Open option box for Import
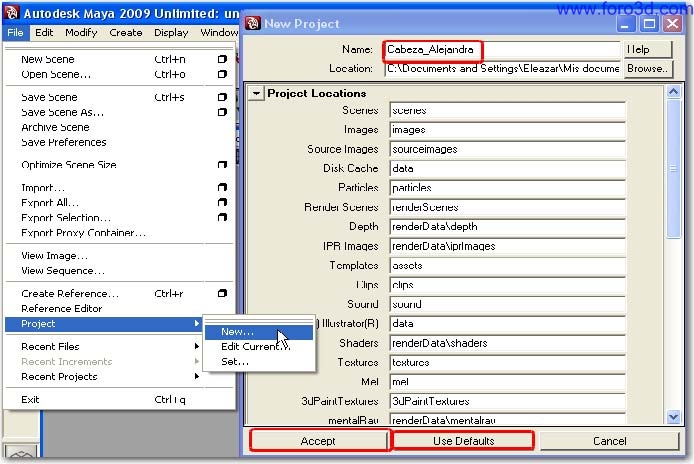 pyautogui.click(x=222, y=187)
